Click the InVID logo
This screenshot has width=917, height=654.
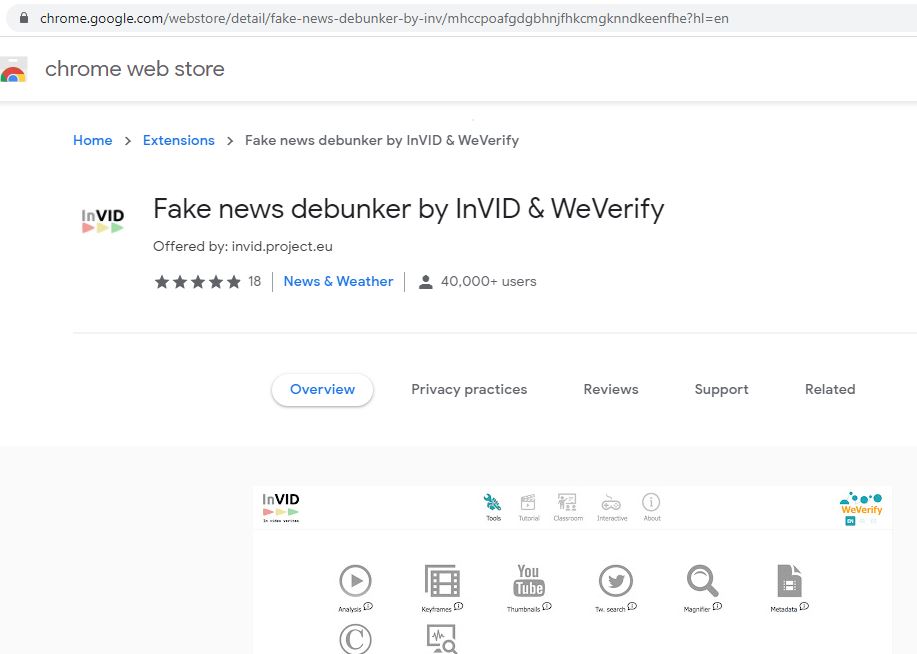283,504
